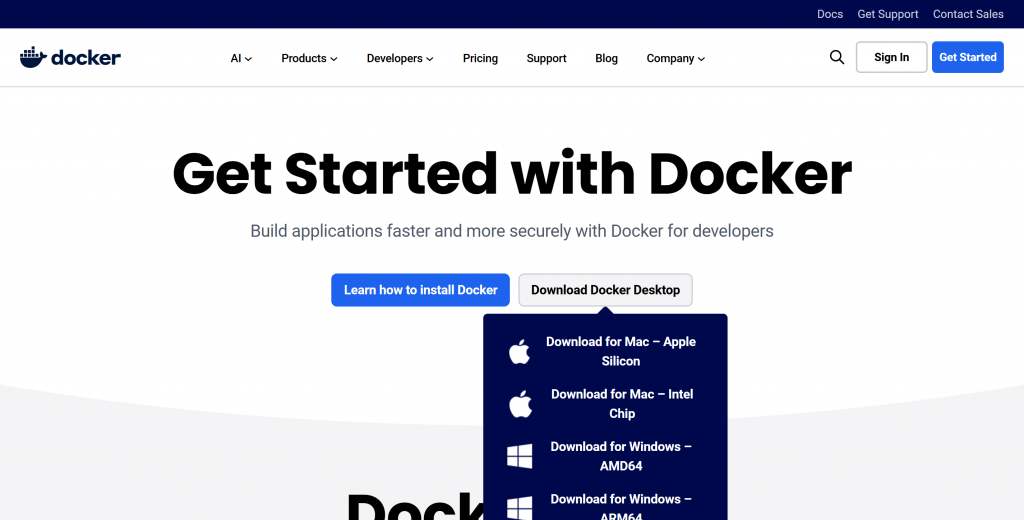This screenshot has height=520, width=1024.
Task: Open the Get Support link
Action: [x=888, y=14]
